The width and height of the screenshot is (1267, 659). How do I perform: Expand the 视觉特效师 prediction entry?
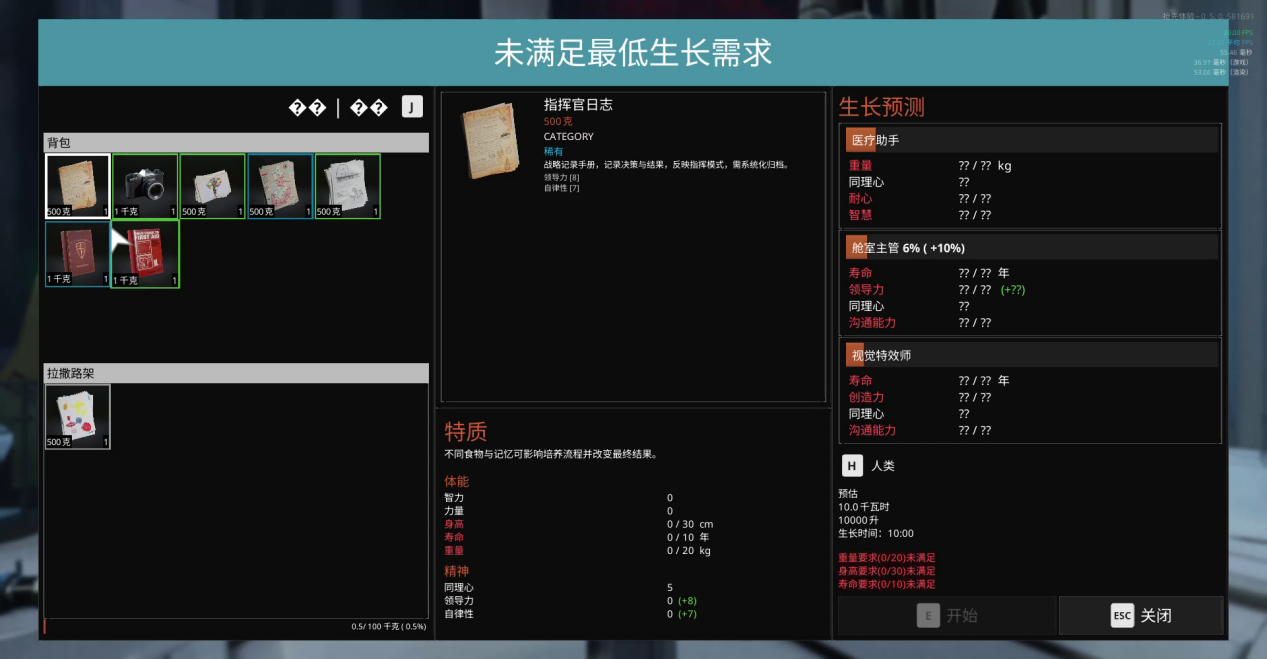[1030, 355]
